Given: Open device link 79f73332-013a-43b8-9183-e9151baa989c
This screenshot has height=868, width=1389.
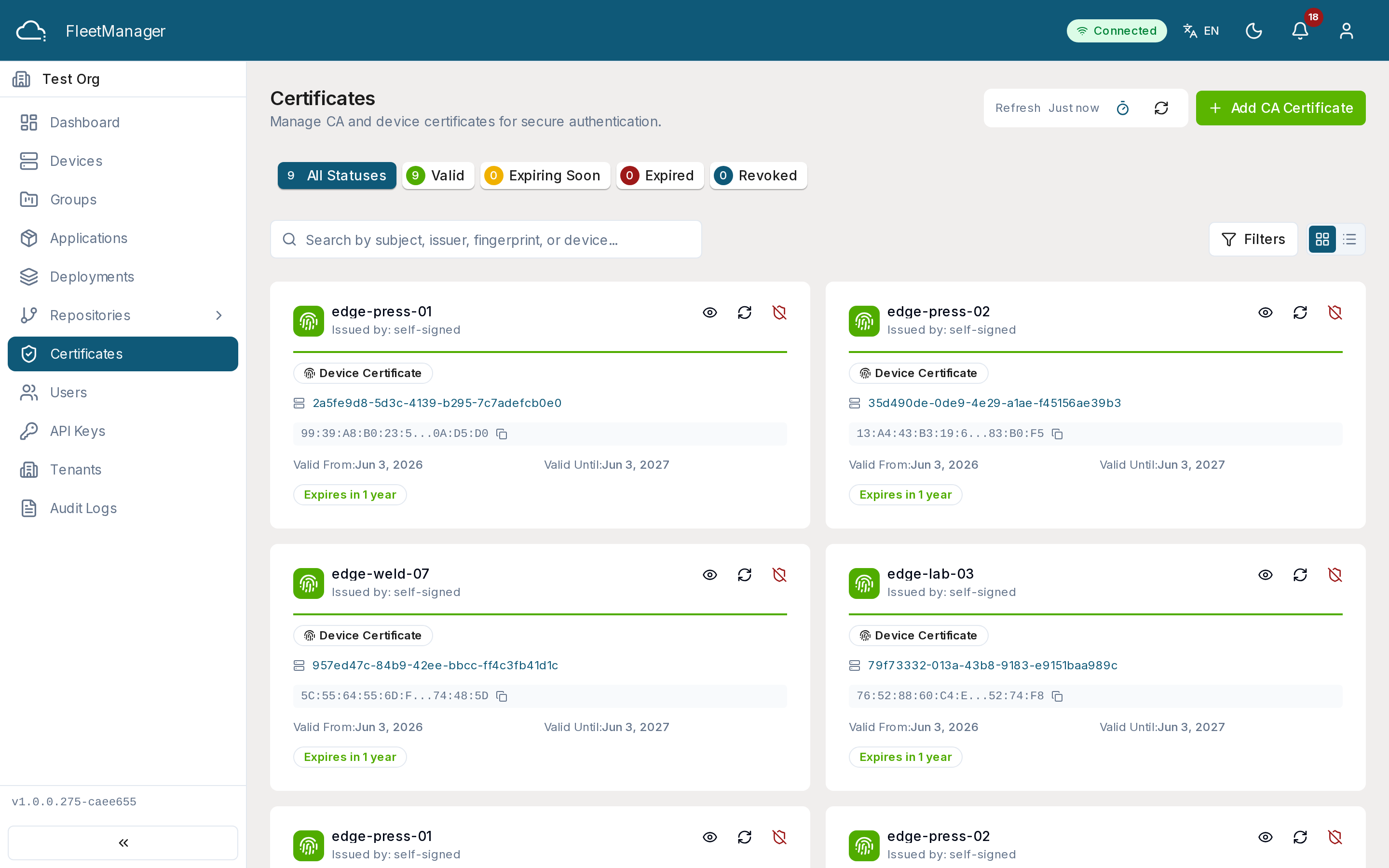Looking at the screenshot, I should pos(993,665).
